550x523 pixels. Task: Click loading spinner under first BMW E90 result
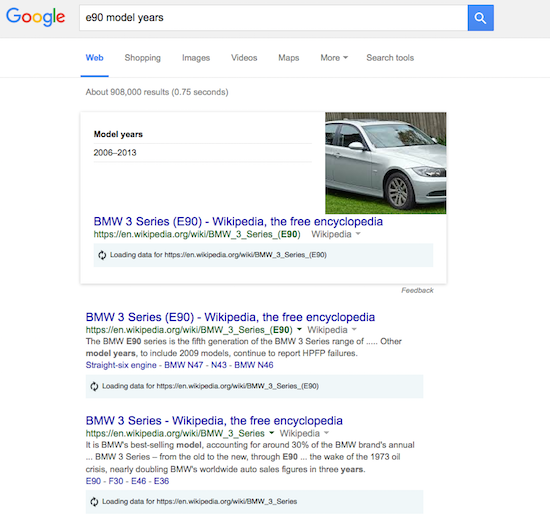(x=94, y=386)
